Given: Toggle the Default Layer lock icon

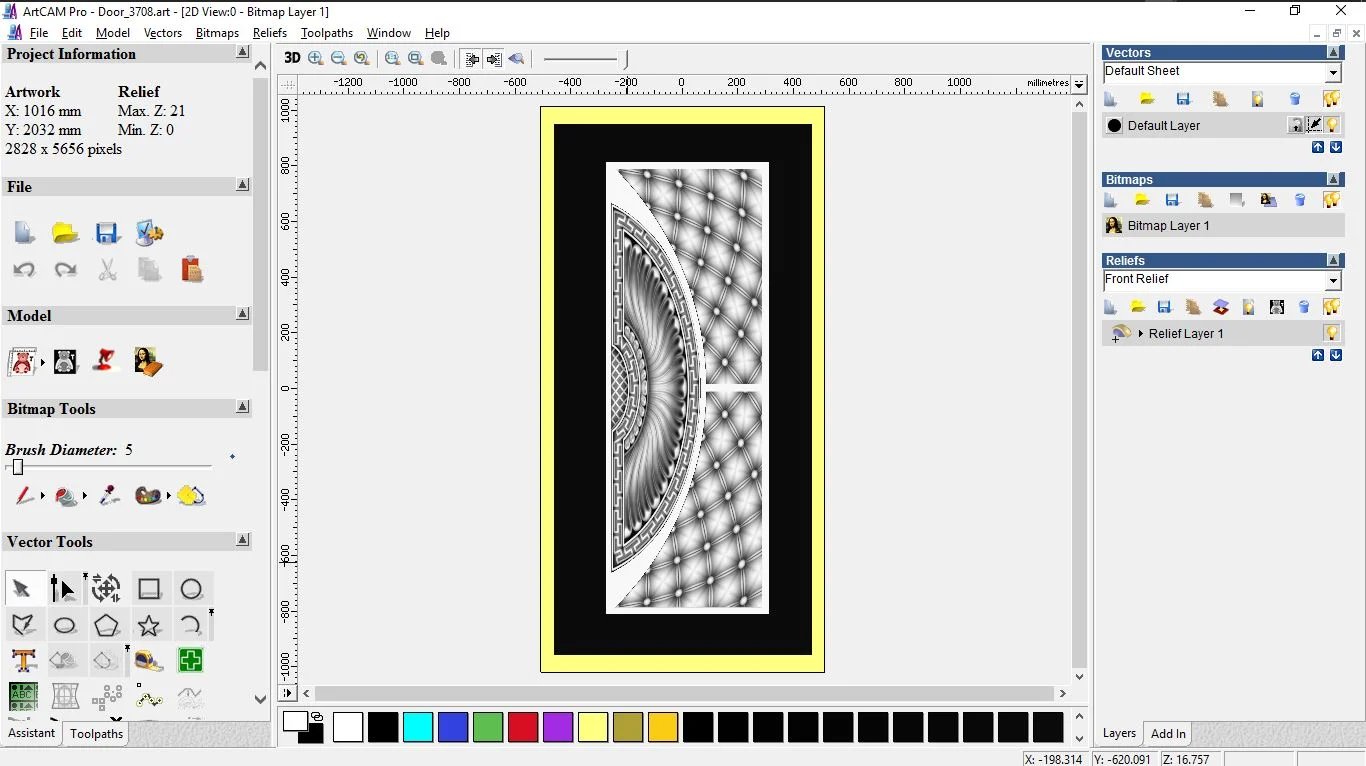Looking at the screenshot, I should click(x=1296, y=125).
